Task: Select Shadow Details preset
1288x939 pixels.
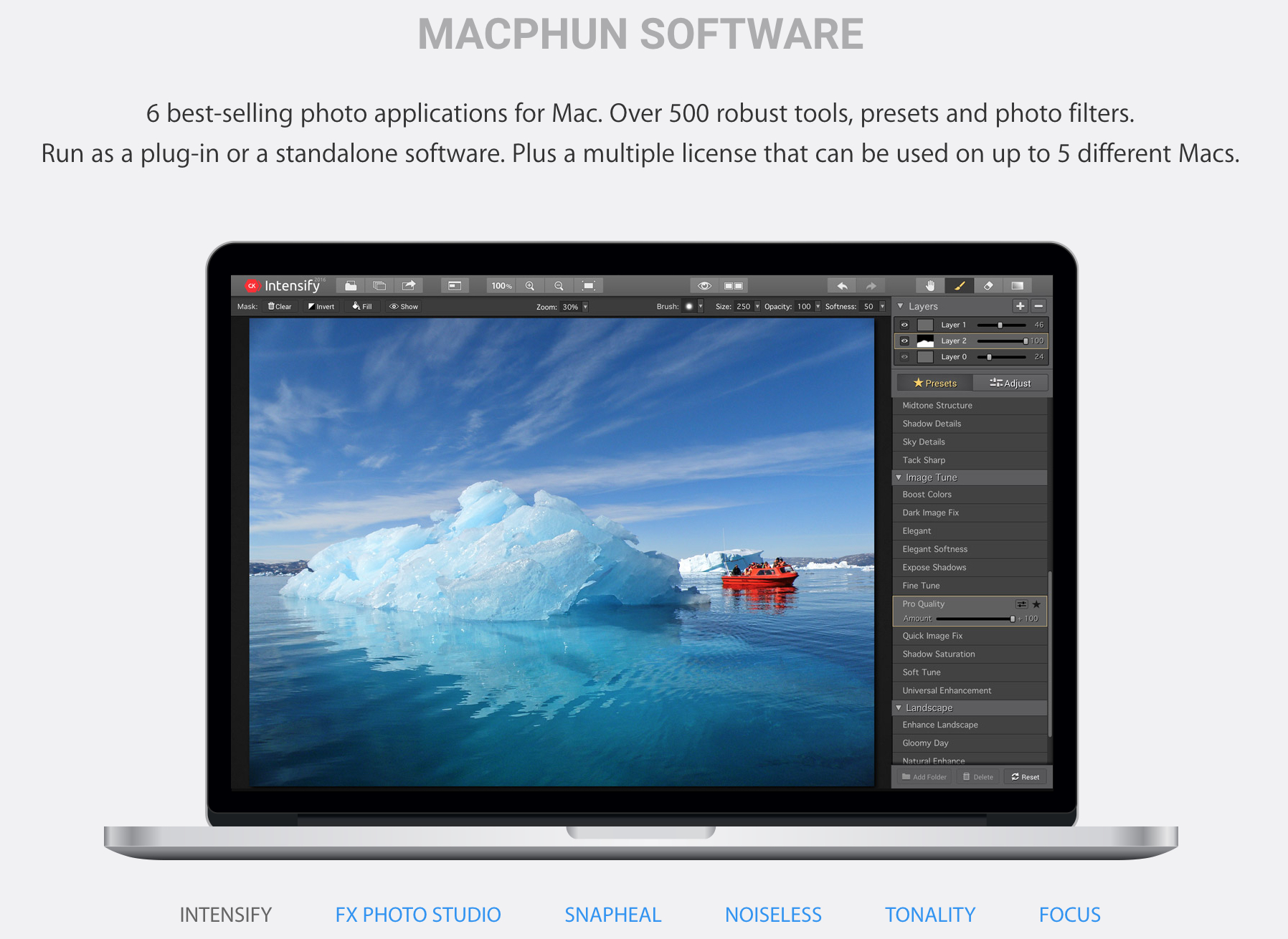Action: (x=970, y=424)
